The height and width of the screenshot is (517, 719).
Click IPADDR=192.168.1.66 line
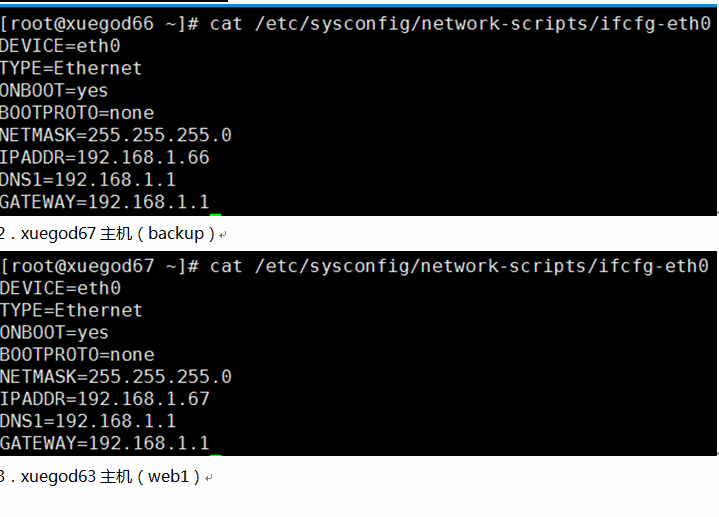click(105, 158)
